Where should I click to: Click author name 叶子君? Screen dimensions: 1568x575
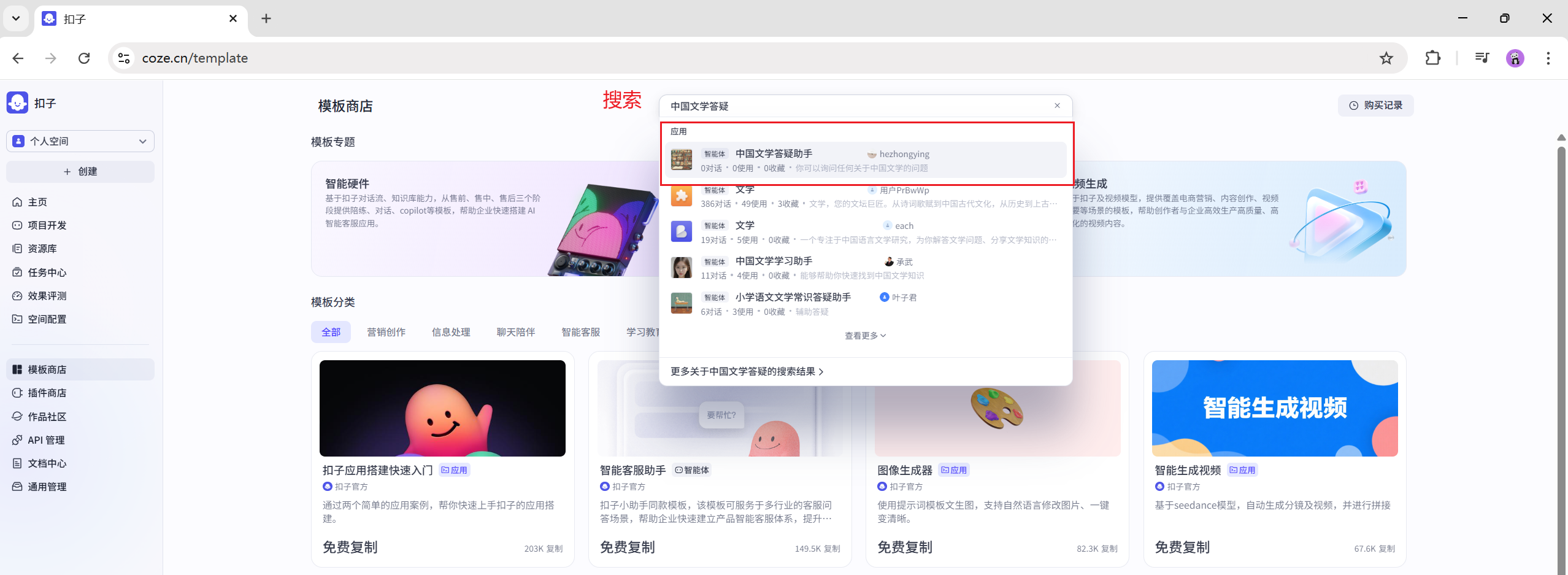(904, 298)
